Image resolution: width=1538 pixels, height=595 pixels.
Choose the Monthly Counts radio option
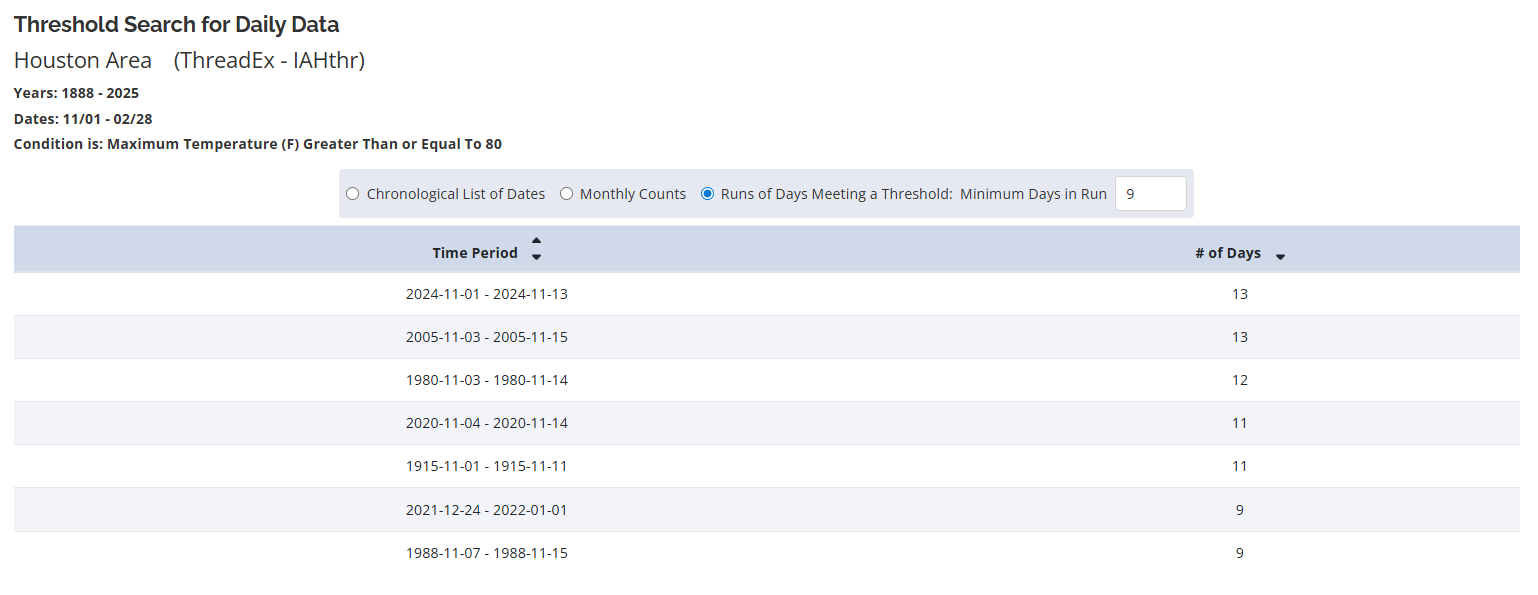coord(566,194)
